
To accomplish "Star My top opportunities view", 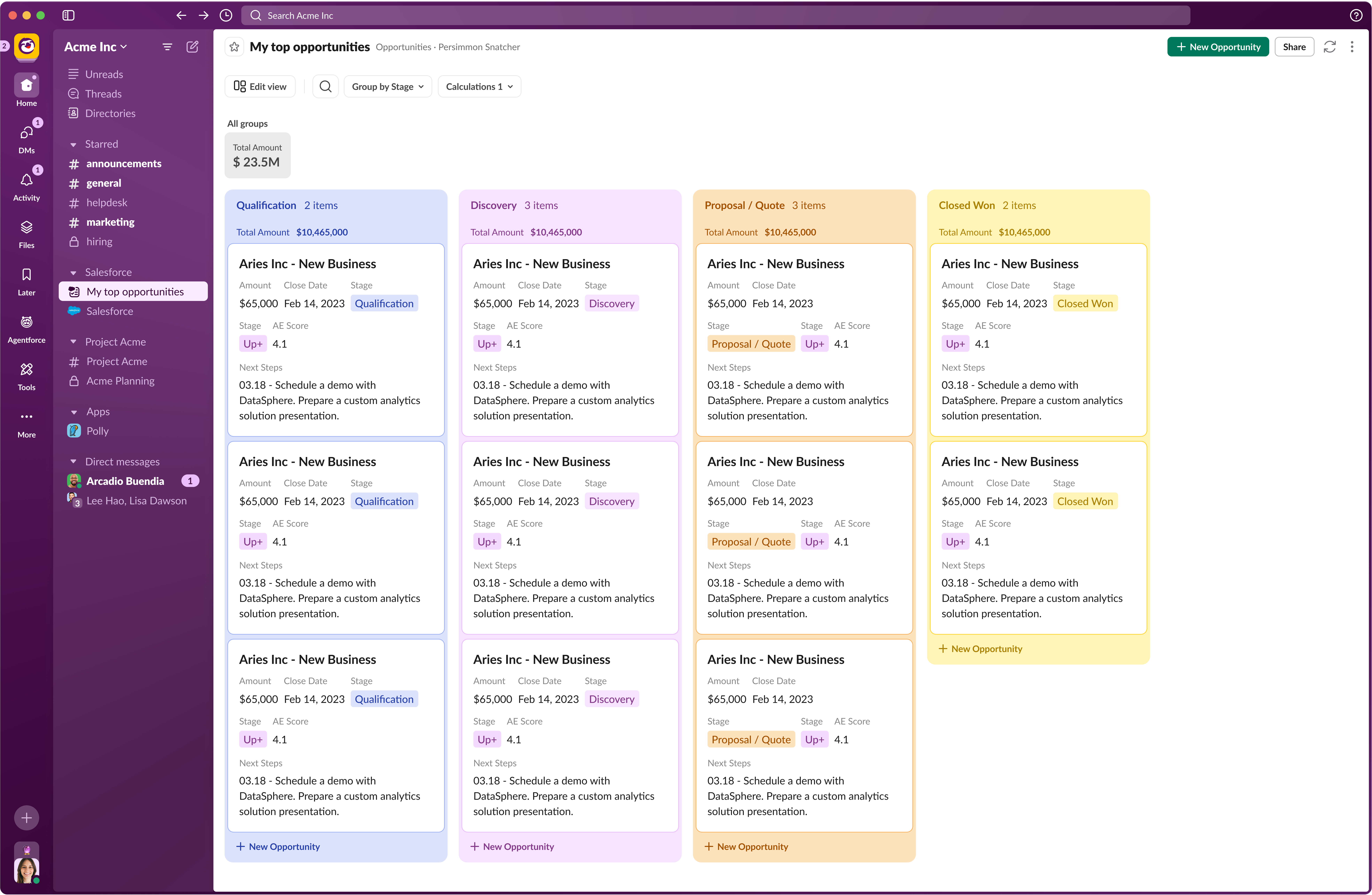I will [x=234, y=47].
